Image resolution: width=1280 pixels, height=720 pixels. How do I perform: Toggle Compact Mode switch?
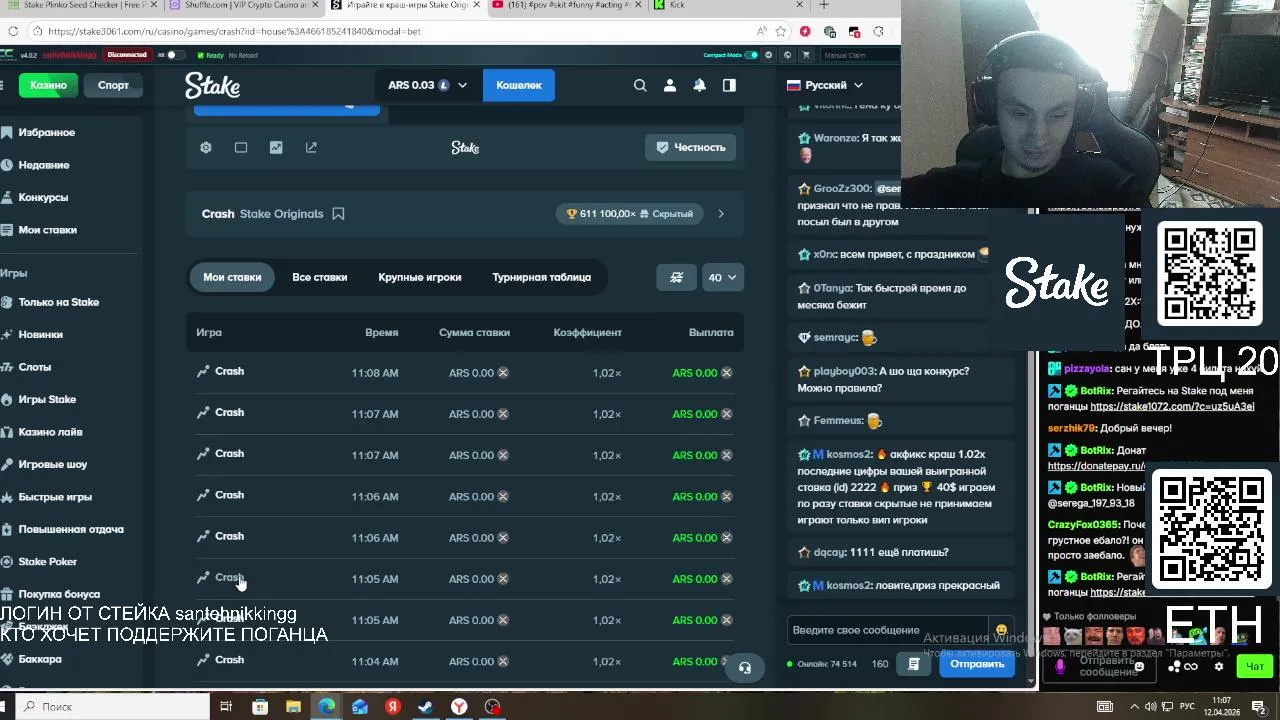pos(751,55)
